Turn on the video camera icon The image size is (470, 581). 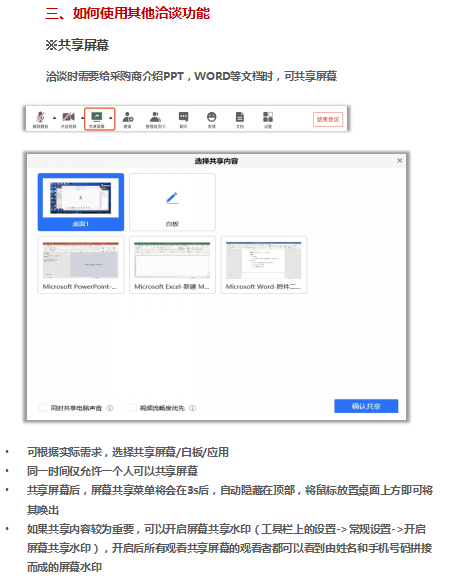[x=68, y=119]
